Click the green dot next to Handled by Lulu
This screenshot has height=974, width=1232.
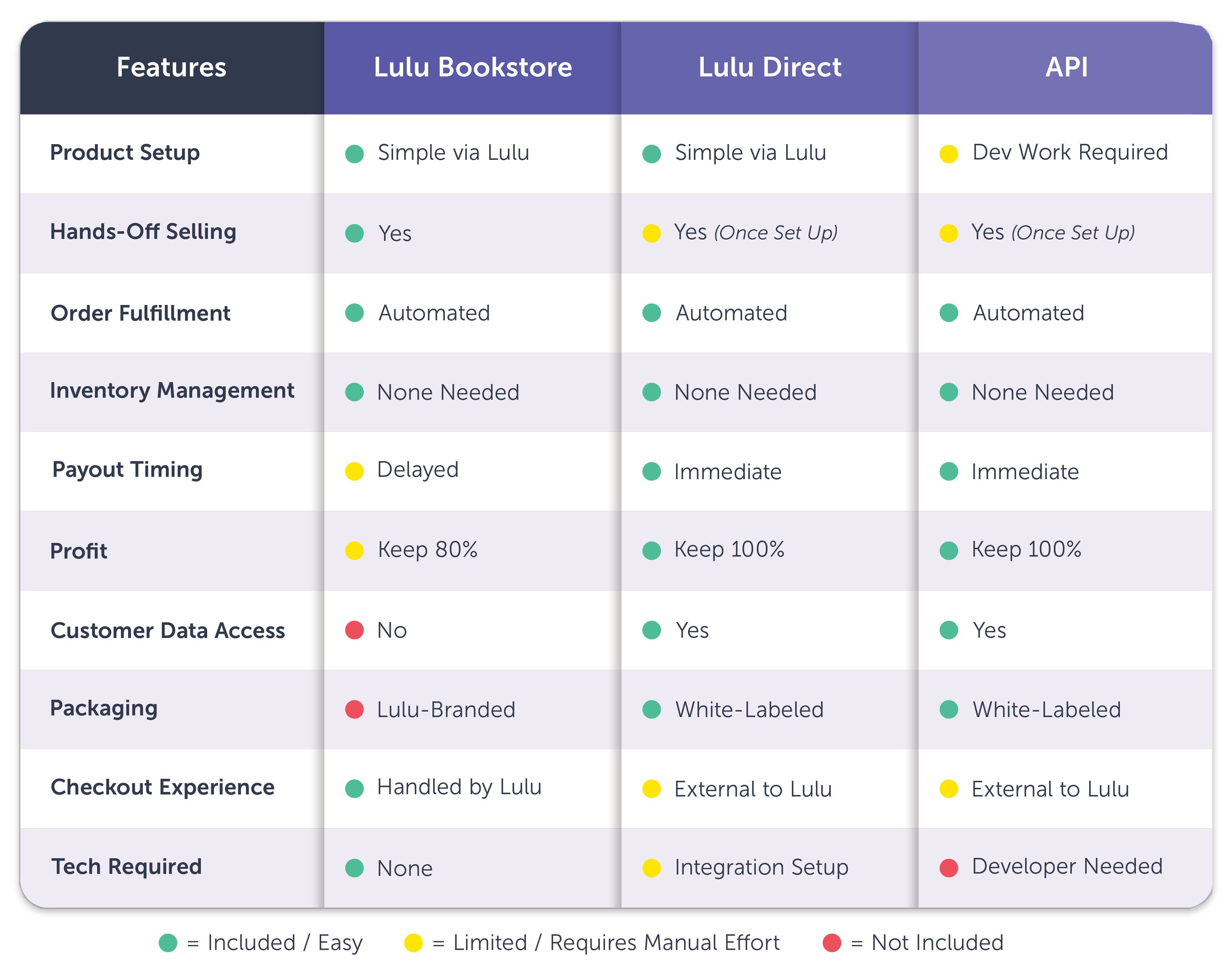click(354, 789)
